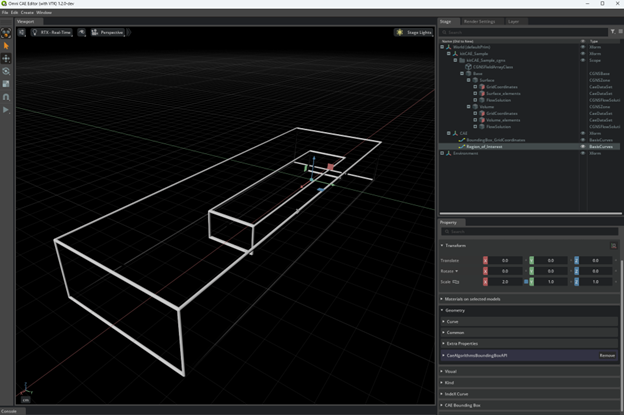Expand the CaeAlgorithmsBoundingBoxAPI section

tap(443, 355)
